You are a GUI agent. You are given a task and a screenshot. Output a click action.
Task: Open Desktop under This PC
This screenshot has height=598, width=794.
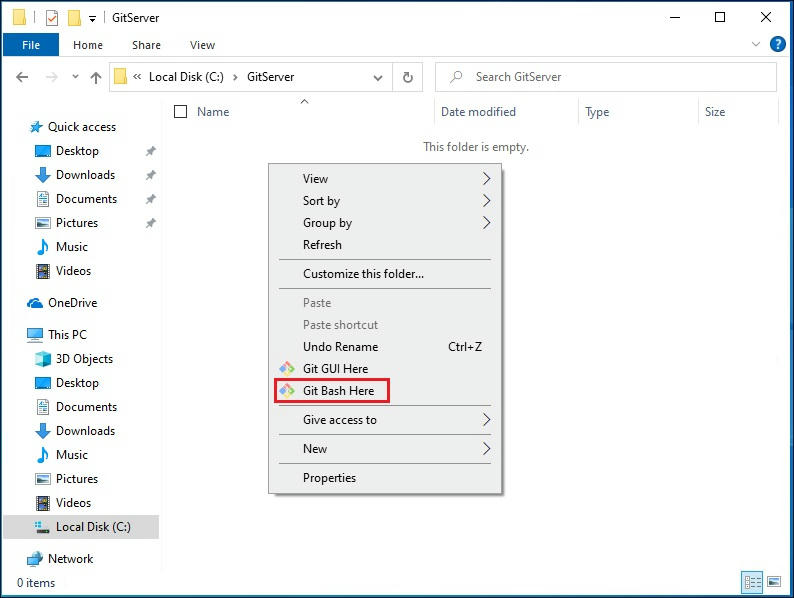pos(77,383)
